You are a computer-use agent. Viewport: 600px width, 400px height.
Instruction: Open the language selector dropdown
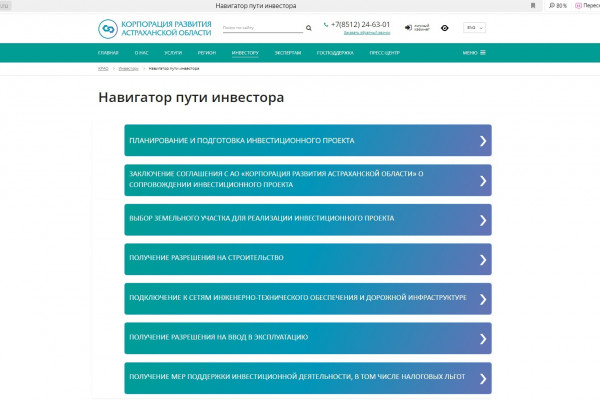pyautogui.click(x=474, y=28)
